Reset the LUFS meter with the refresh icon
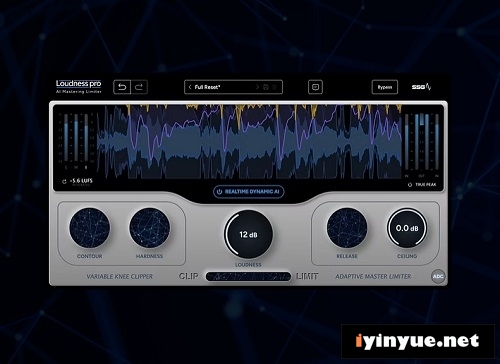Viewport: 500px width, 364px height. click(64, 182)
